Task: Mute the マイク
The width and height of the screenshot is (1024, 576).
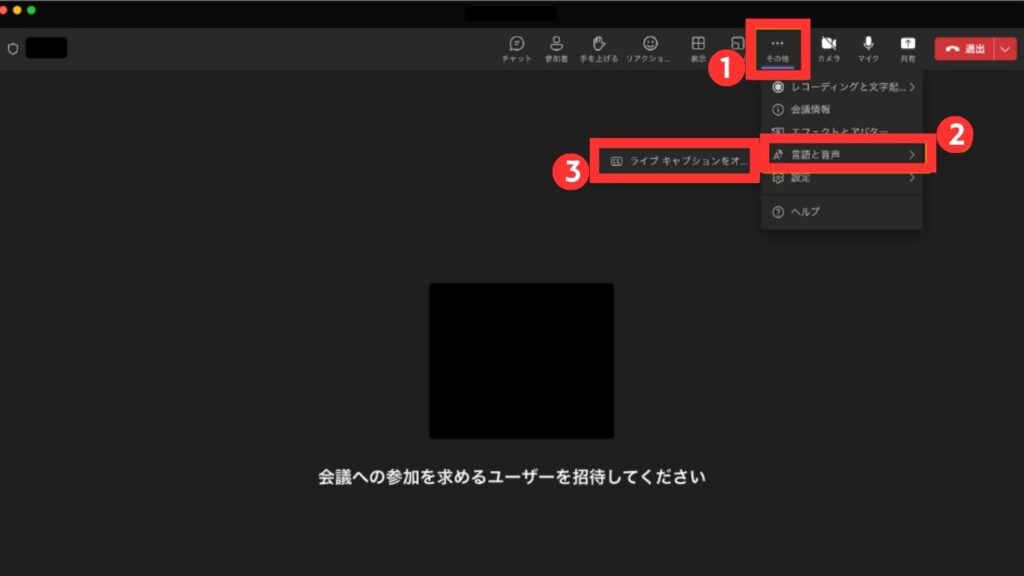Action: (866, 48)
